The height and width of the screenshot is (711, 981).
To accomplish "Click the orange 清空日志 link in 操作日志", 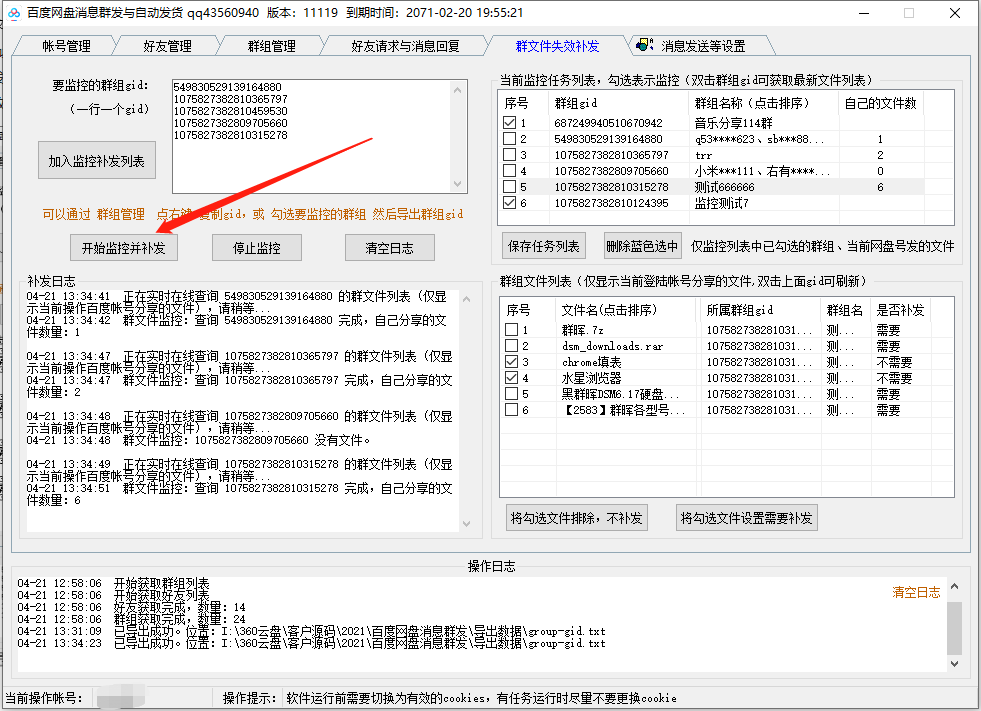I will (x=916, y=591).
